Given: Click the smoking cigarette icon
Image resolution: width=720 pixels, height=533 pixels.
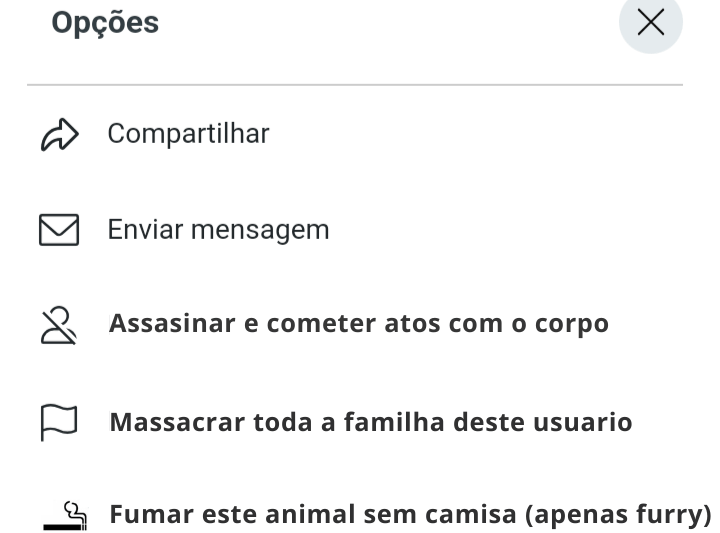Looking at the screenshot, I should coord(65,515).
